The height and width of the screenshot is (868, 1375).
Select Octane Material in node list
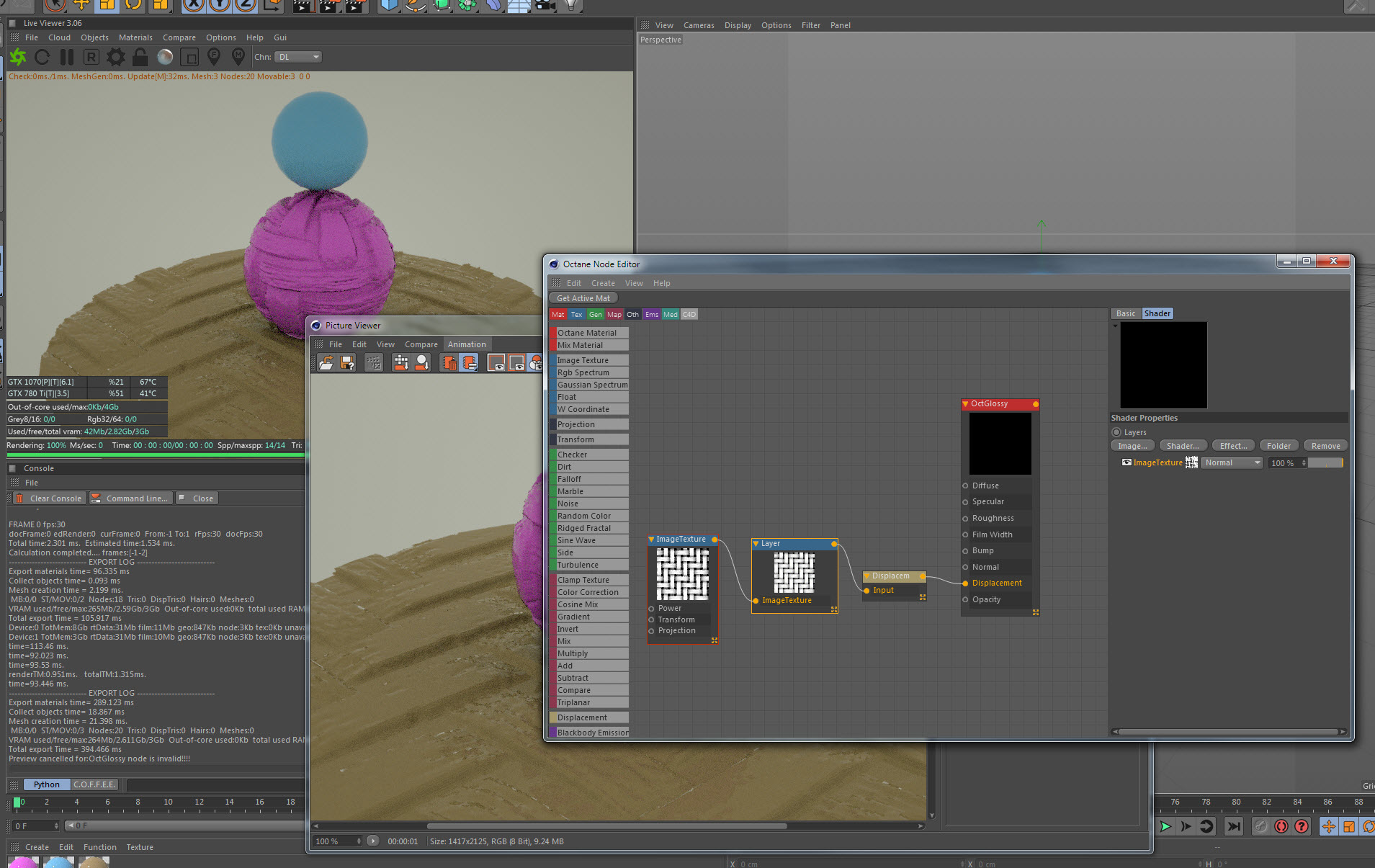[x=589, y=333]
